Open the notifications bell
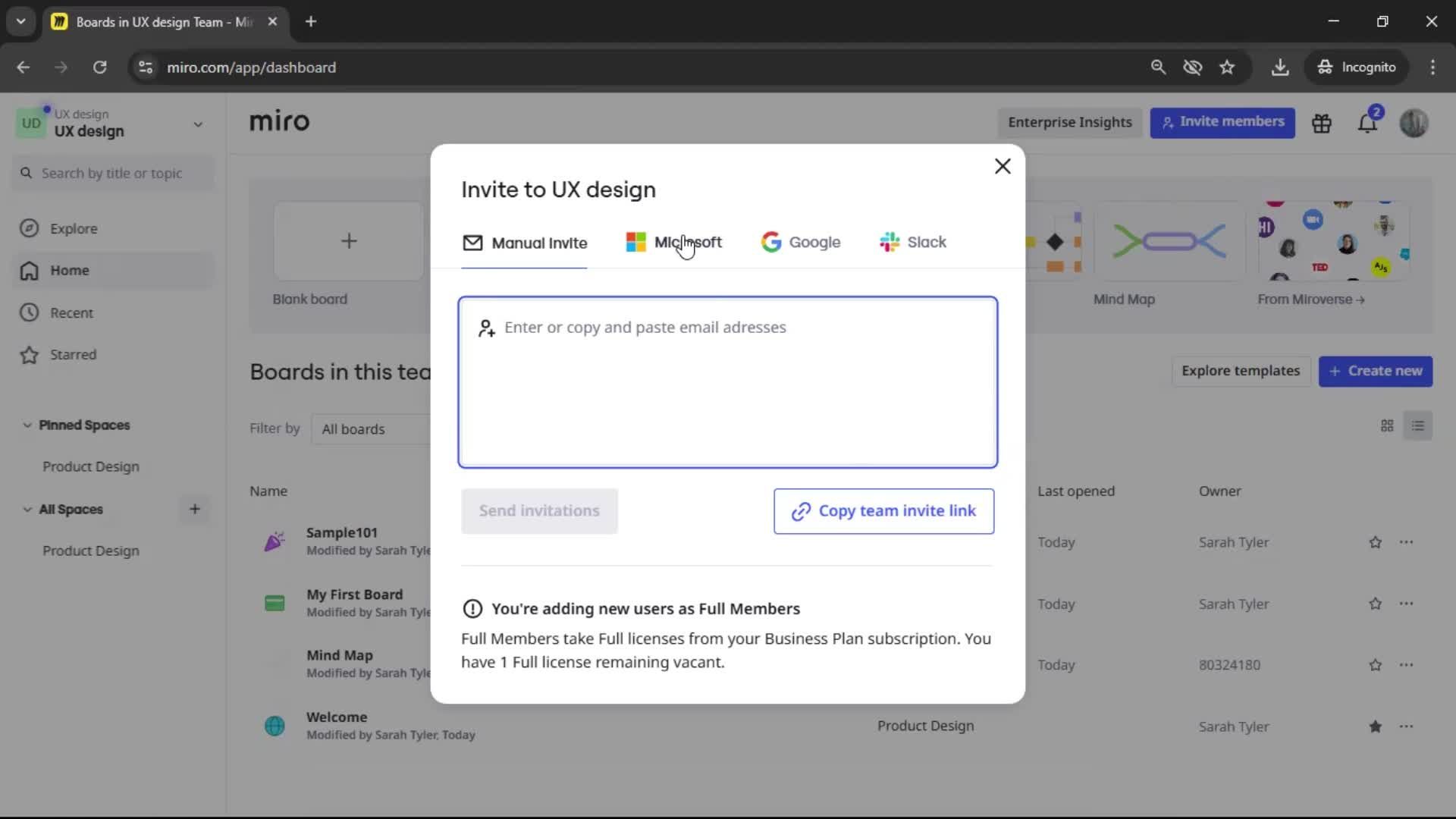 click(x=1367, y=123)
